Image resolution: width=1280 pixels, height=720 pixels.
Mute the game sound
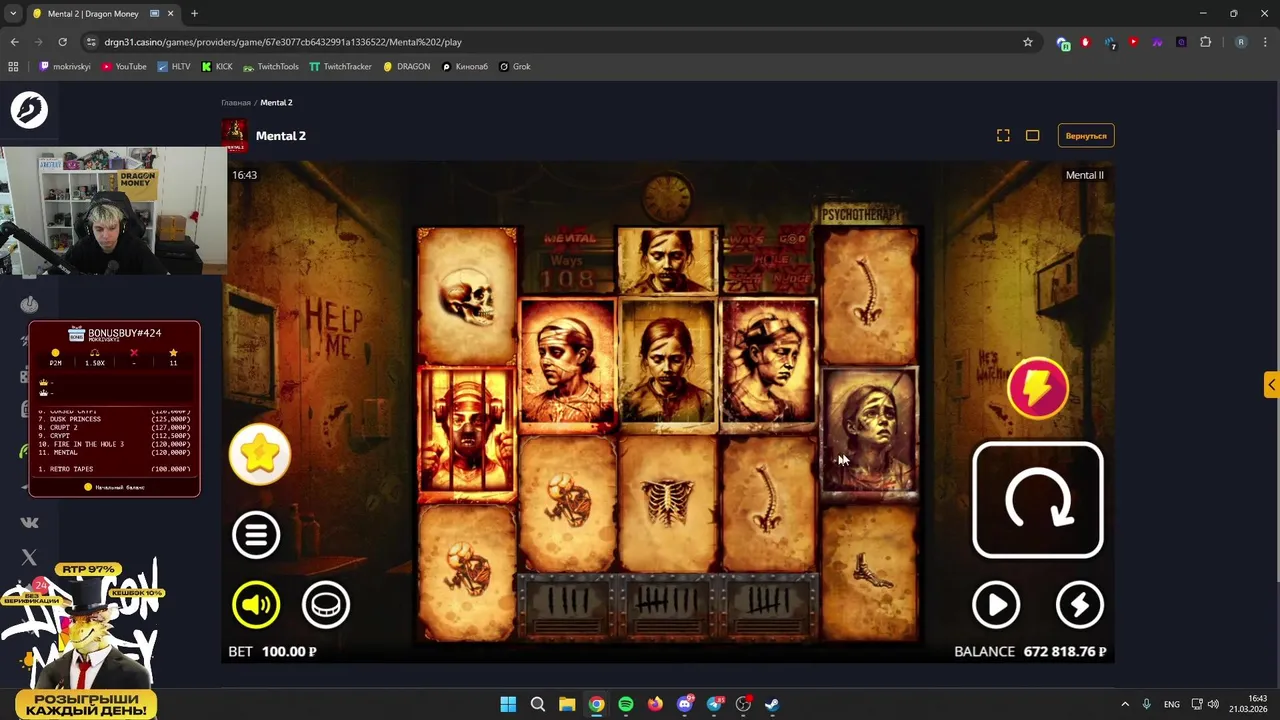256,604
